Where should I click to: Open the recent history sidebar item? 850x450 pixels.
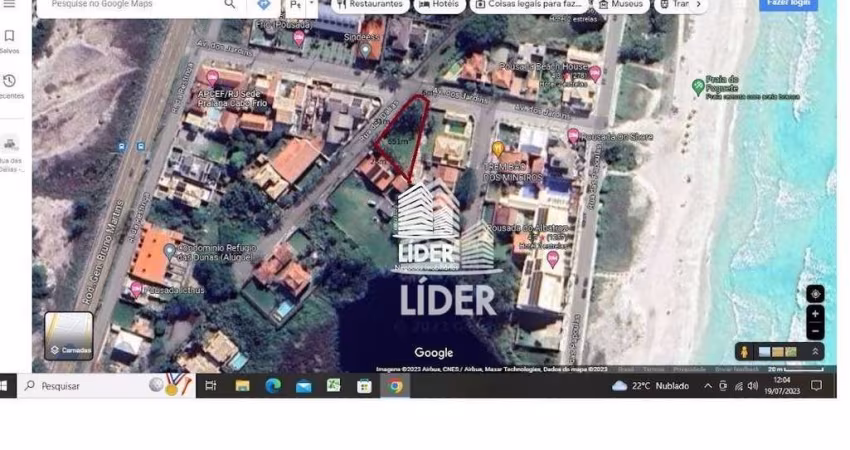[x=10, y=87]
